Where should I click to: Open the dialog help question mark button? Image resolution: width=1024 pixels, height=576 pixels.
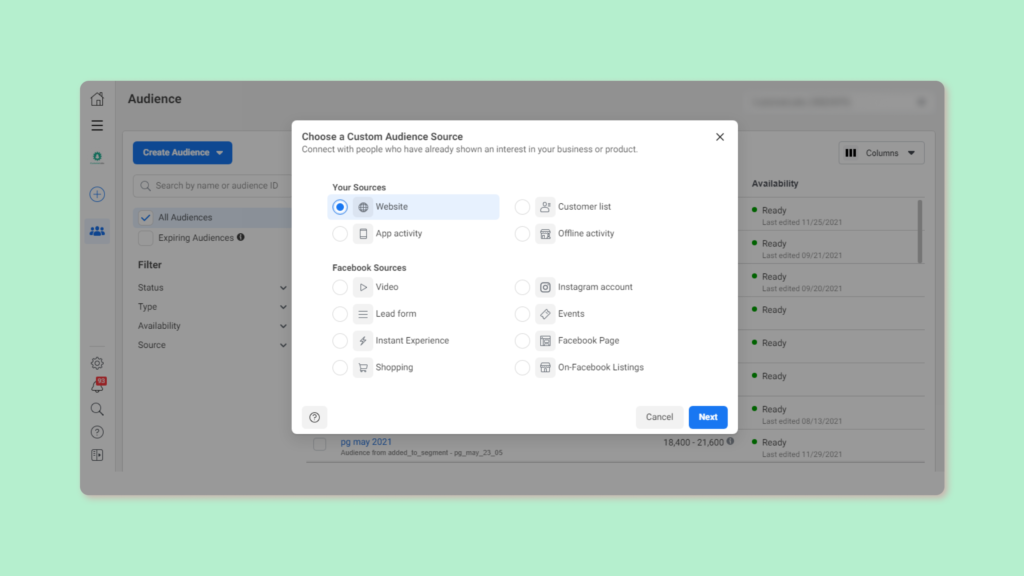[315, 417]
